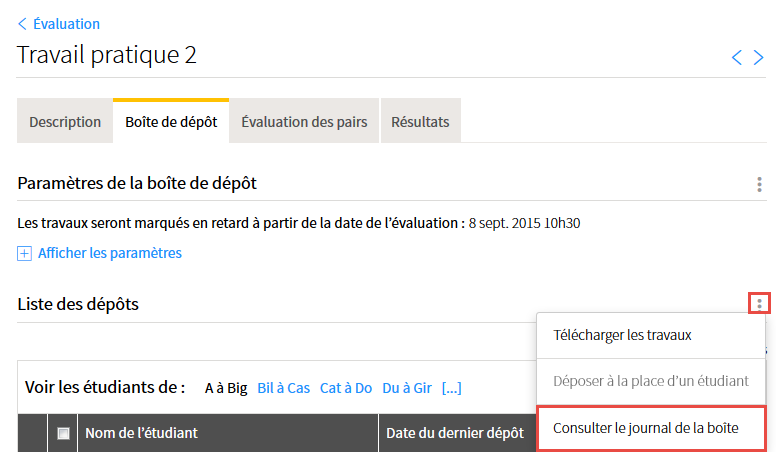Screen dimensions: 776x452
Task: Switch to Évaluation des pairs tab
Action: [x=304, y=121]
